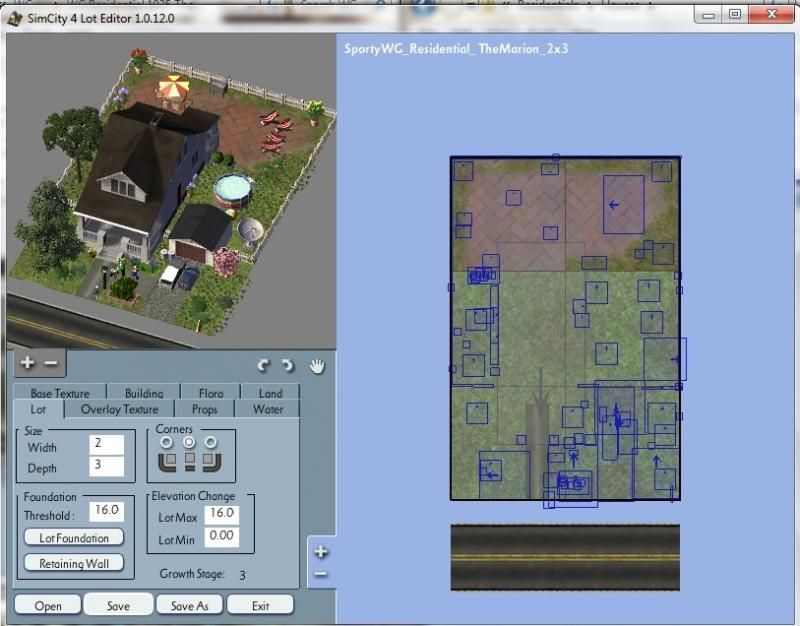This screenshot has height=626, width=800.
Task: Zoom in the 3D preview with plus icon
Action: 28,362
